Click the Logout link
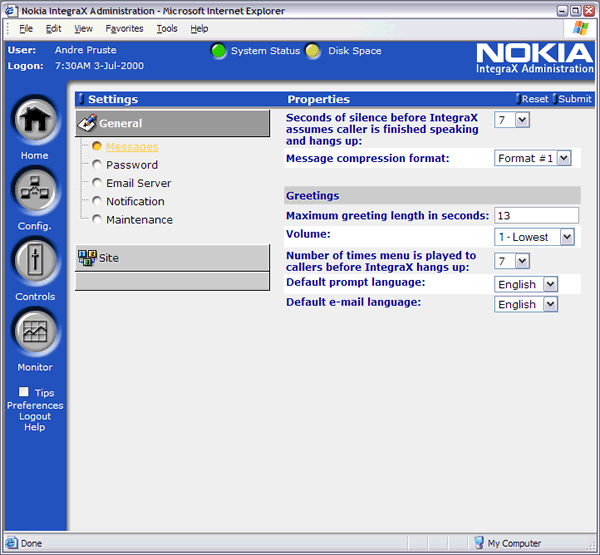600x555 pixels. [x=35, y=416]
